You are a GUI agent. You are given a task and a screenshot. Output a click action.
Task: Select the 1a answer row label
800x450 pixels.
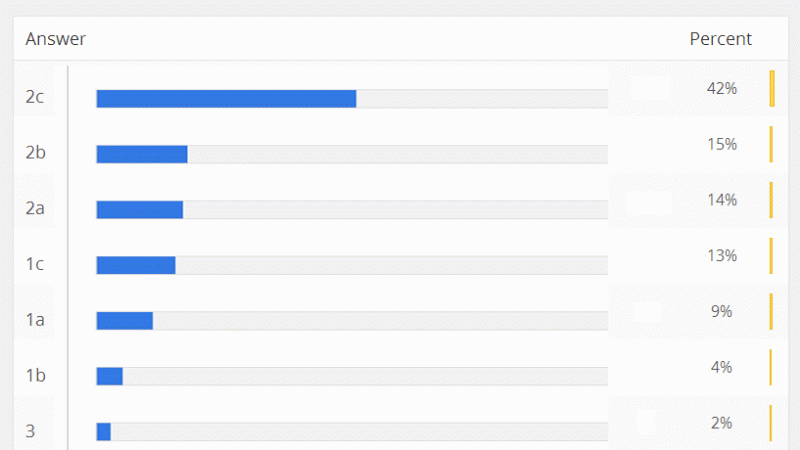(35, 320)
